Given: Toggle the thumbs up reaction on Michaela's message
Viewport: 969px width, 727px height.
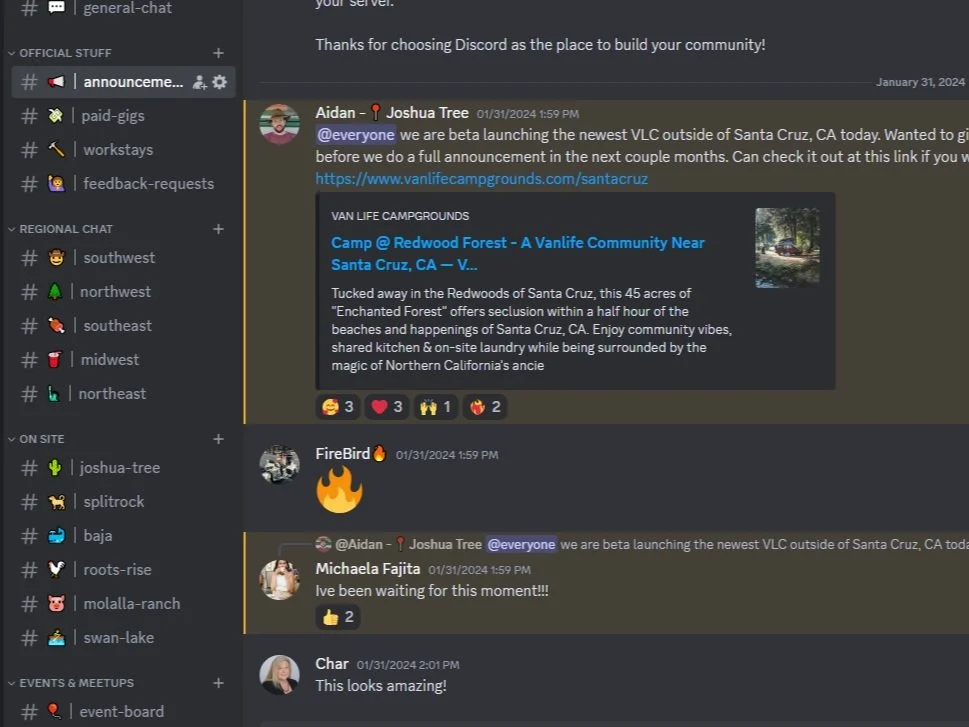Looking at the screenshot, I should tap(338, 616).
